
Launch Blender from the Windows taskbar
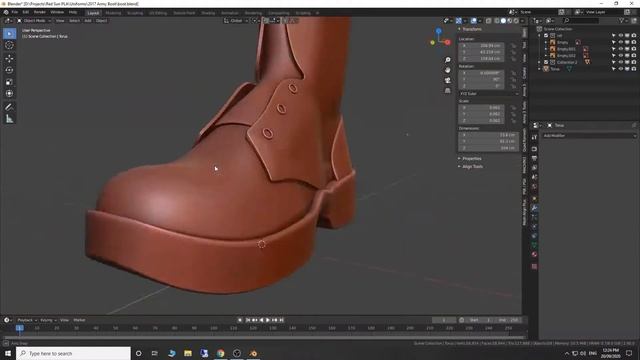[x=253, y=353]
